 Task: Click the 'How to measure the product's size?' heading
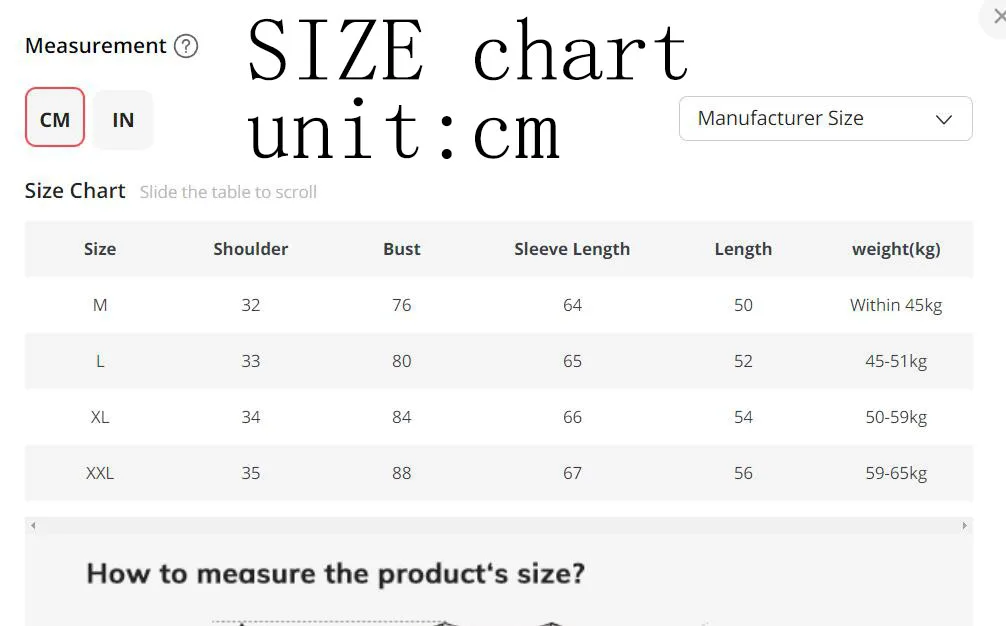(336, 573)
